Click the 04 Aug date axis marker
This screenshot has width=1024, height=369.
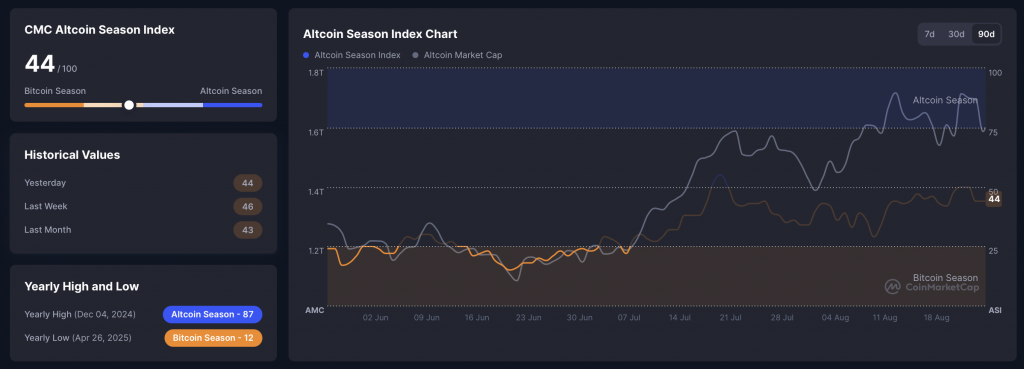click(x=835, y=318)
